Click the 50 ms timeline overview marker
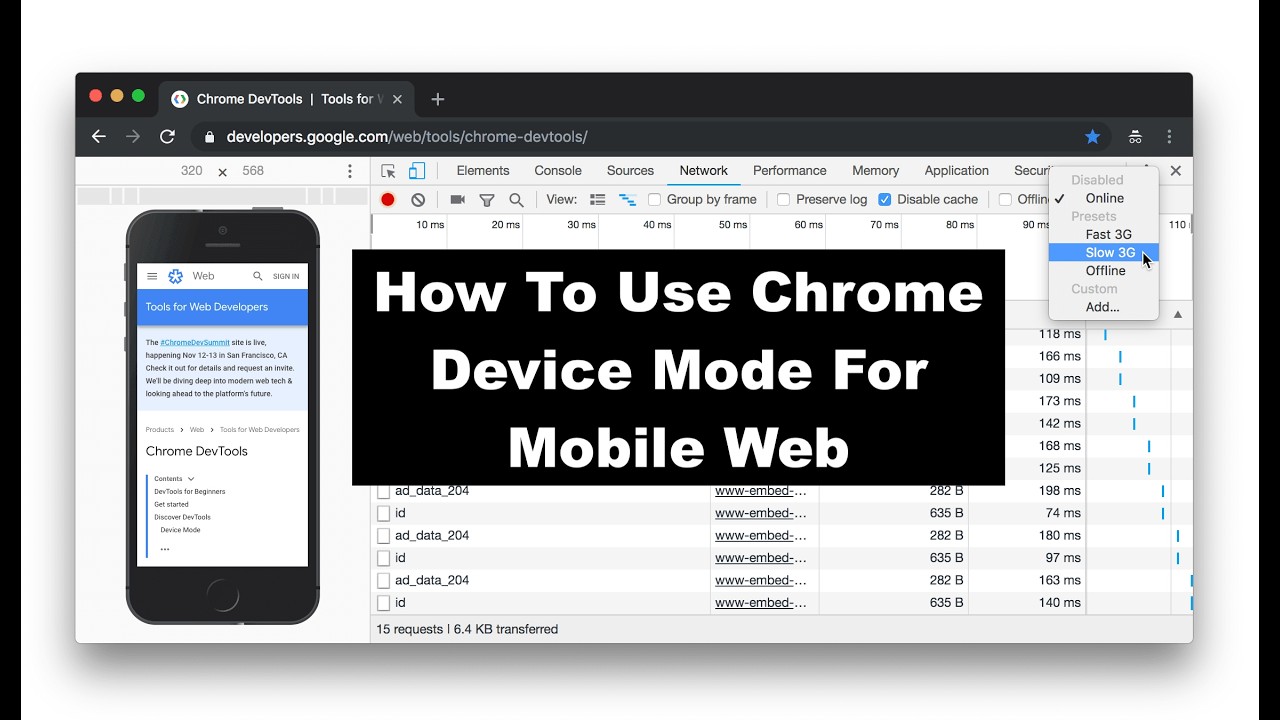Viewport: 1280px width, 720px height. (x=733, y=225)
